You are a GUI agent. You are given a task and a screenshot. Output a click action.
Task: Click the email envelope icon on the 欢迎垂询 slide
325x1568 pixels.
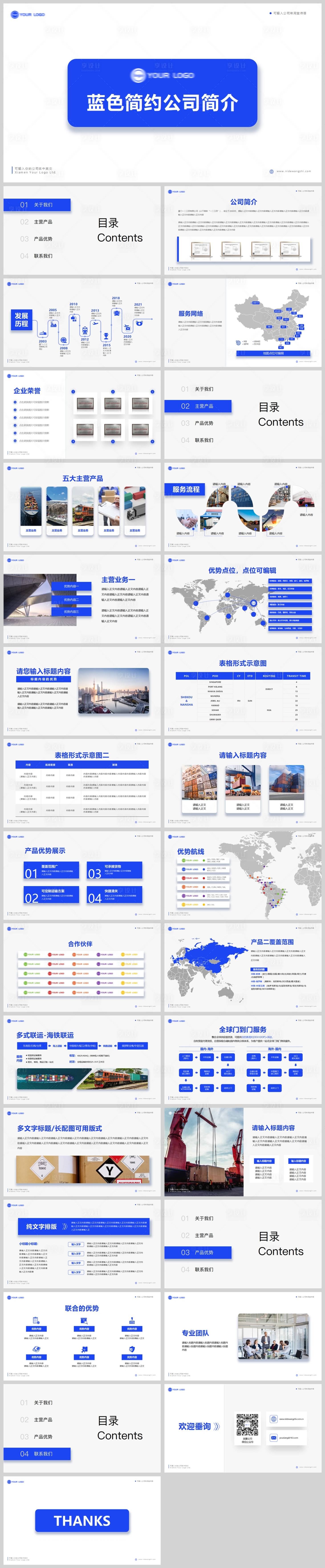pos(274,1438)
